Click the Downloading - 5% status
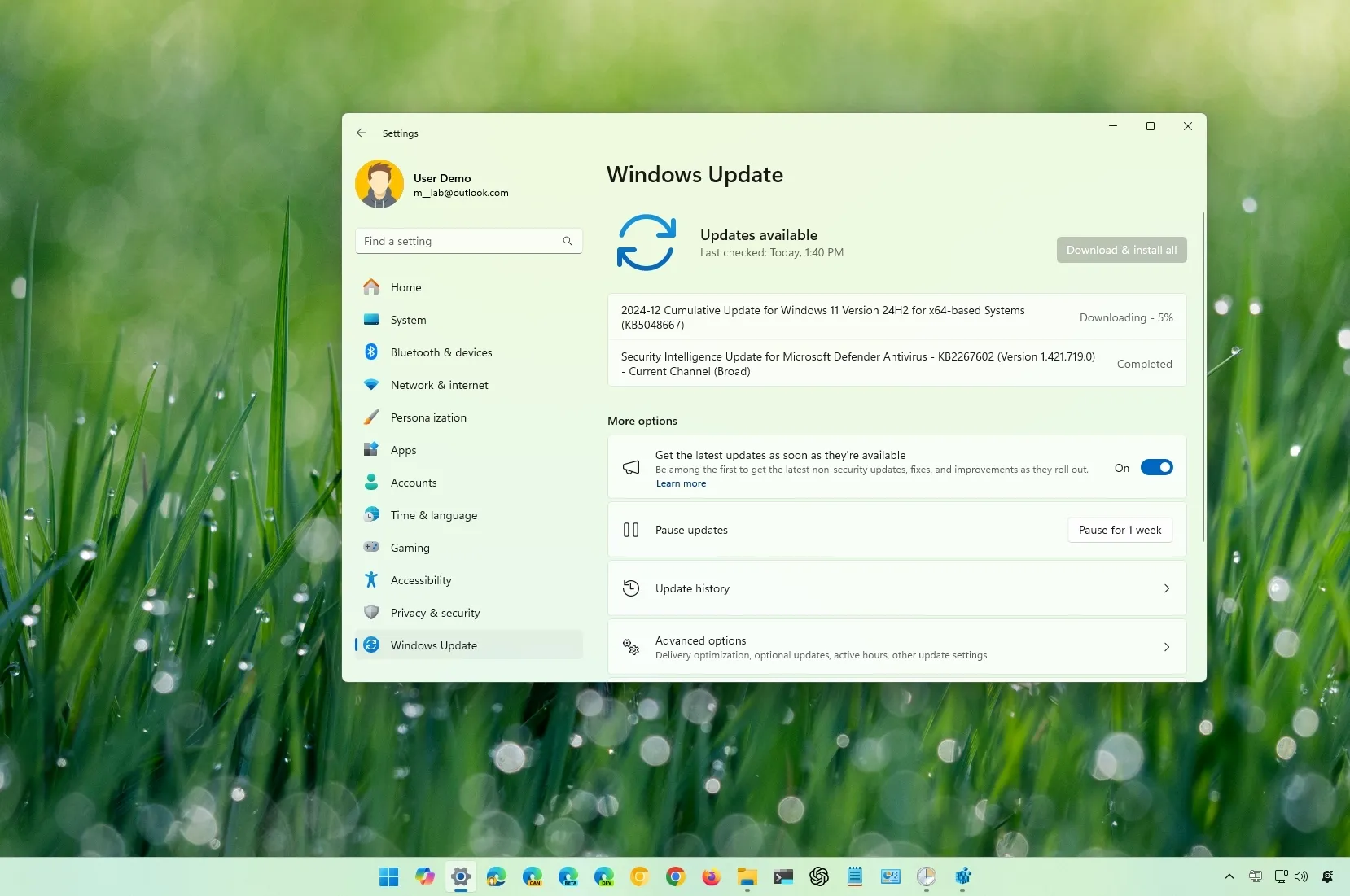 tap(1126, 317)
